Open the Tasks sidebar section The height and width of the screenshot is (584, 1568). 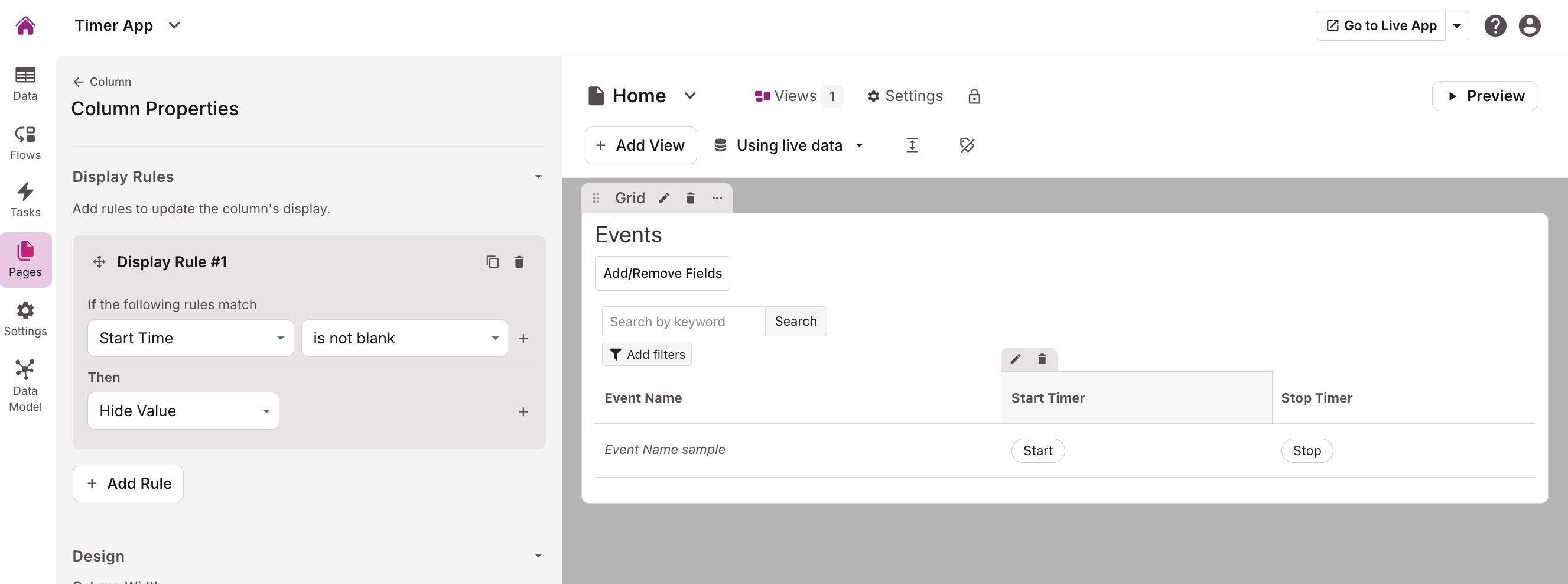[25, 200]
